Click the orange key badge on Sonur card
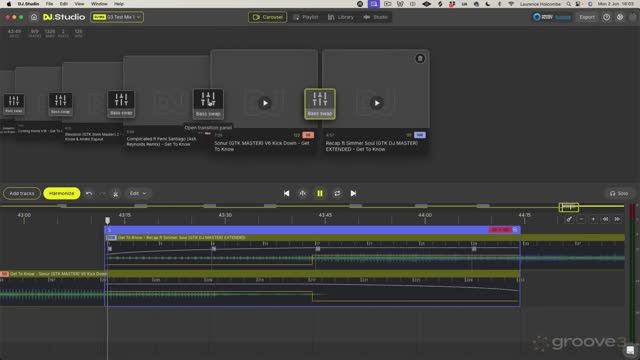Image resolution: width=640 pixels, height=360 pixels. [x=308, y=135]
